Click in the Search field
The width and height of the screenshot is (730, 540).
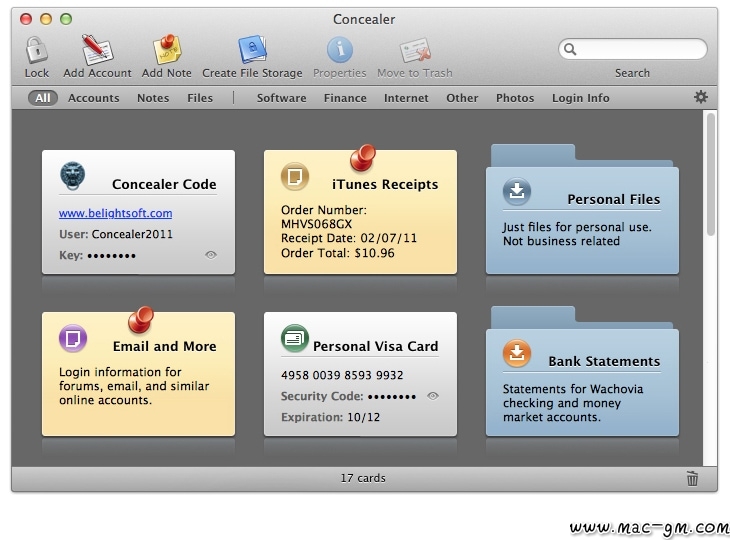coord(633,49)
